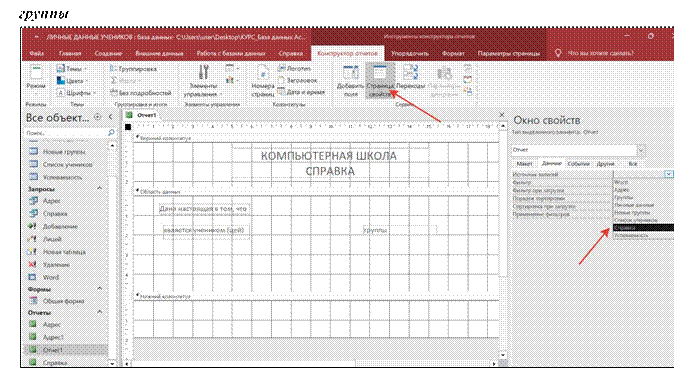Click the Группировка icon

pos(134,69)
